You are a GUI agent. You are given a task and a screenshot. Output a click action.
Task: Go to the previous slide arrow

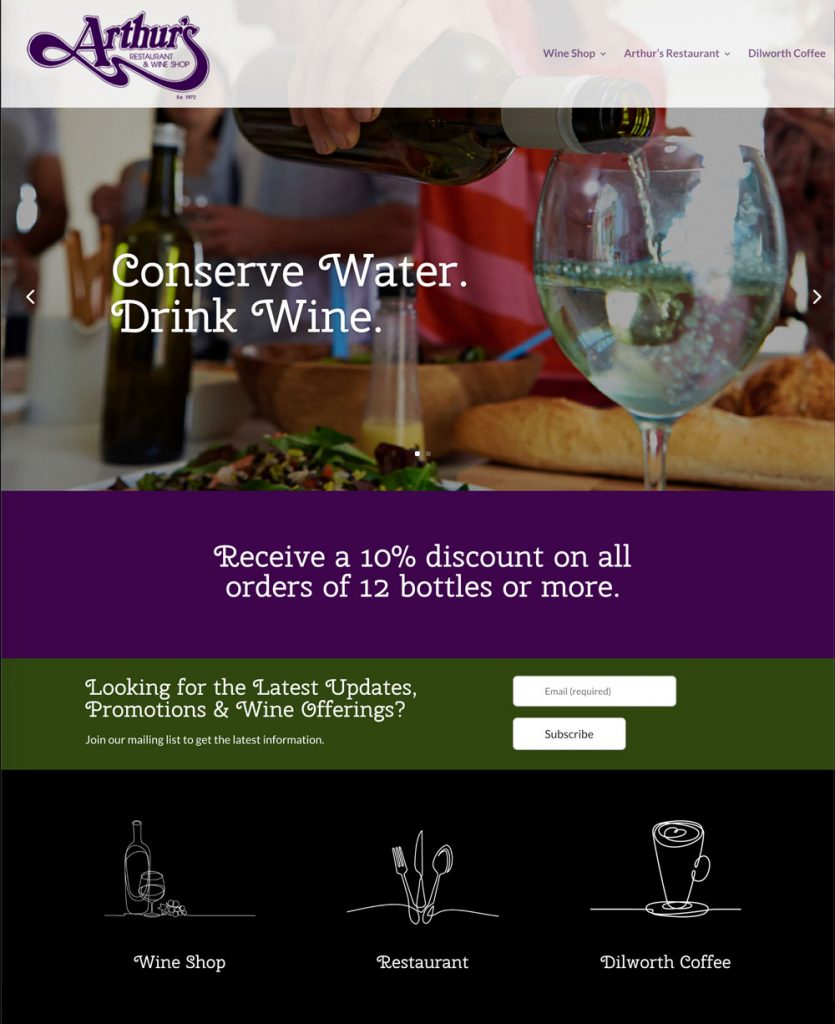[x=30, y=297]
